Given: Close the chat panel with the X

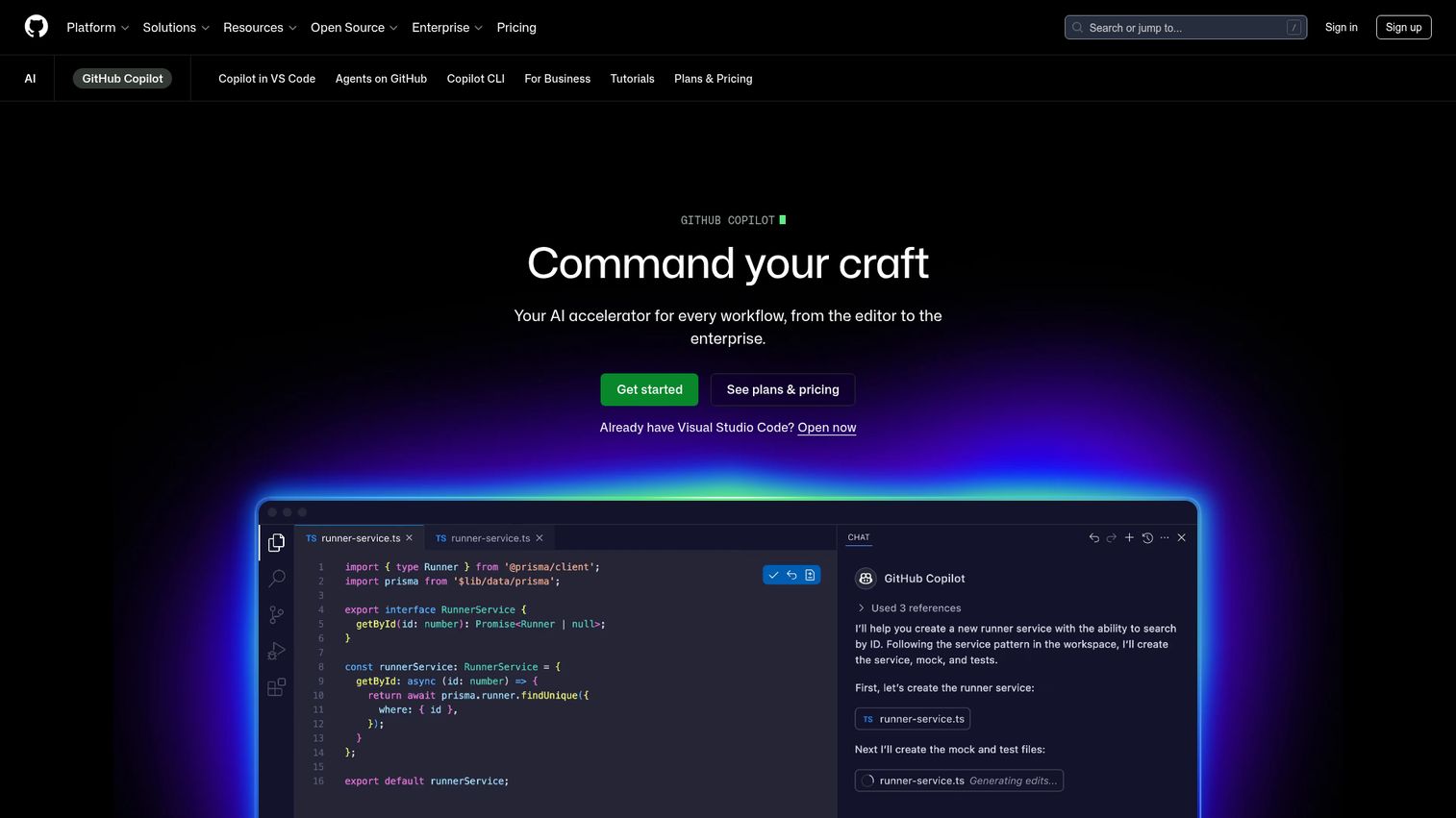Looking at the screenshot, I should click(x=1182, y=537).
